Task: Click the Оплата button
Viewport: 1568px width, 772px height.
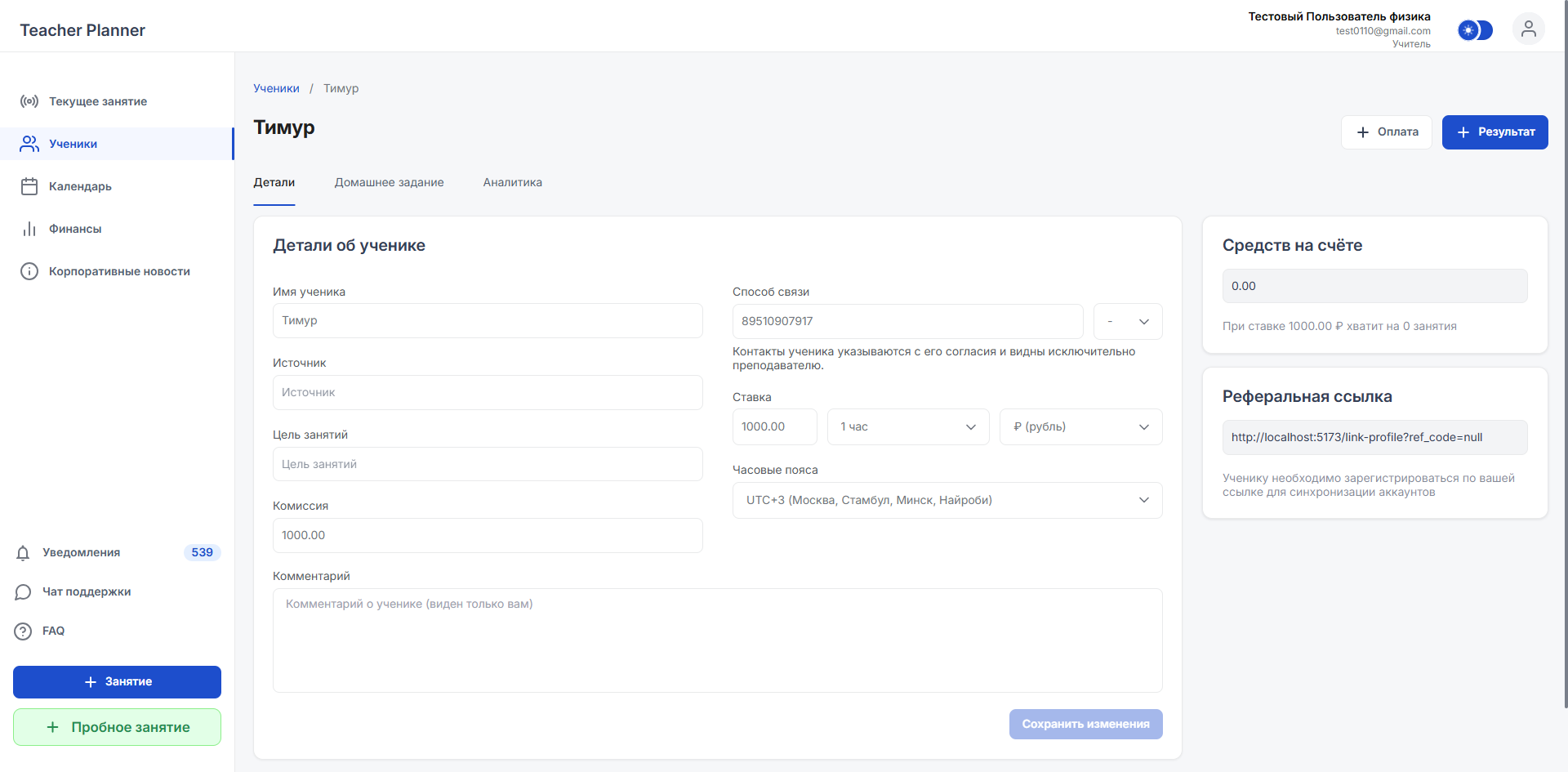Action: coord(1386,132)
